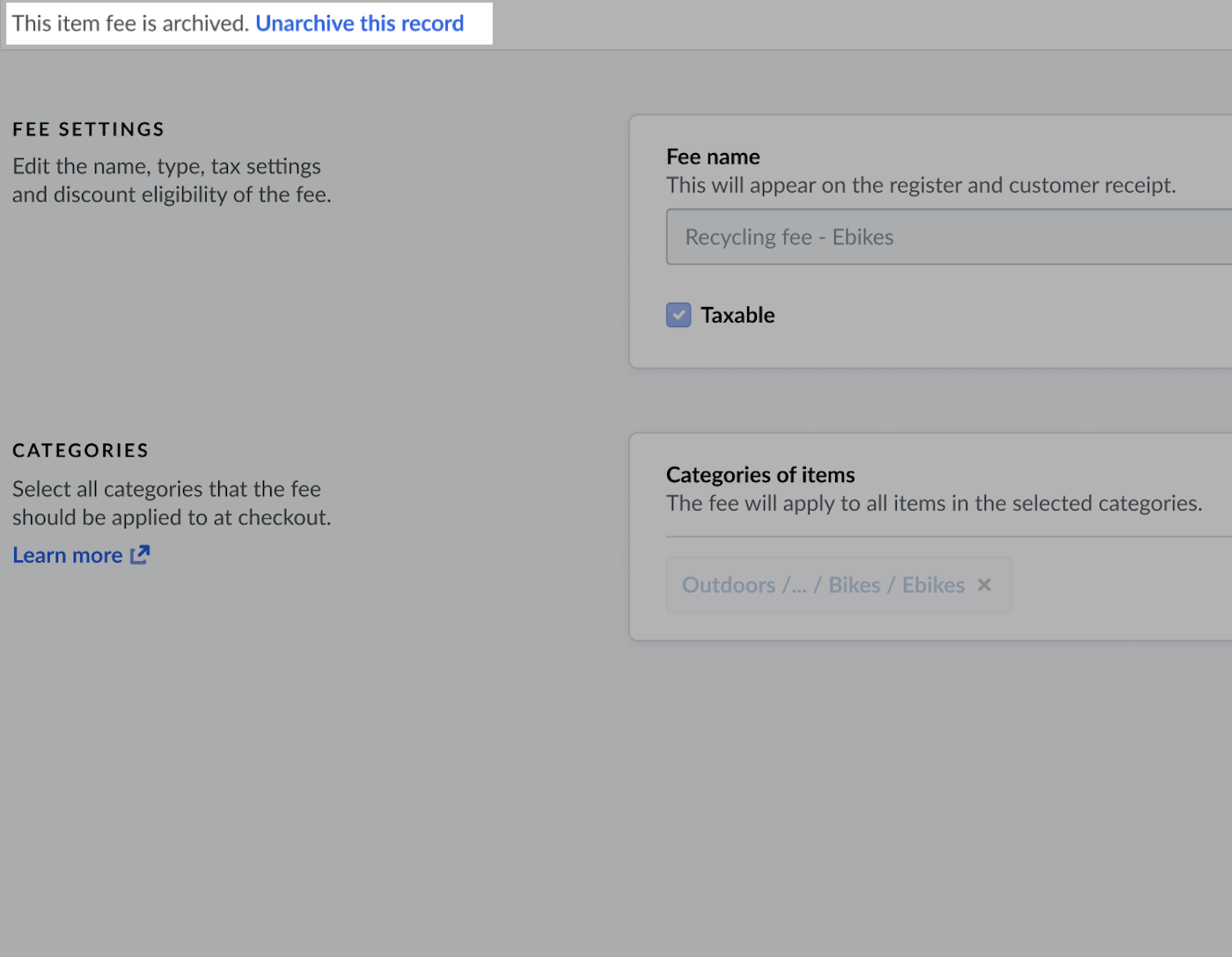Click the register and customer receipt helper text
Viewport: 1232px width, 957px height.
(x=920, y=186)
